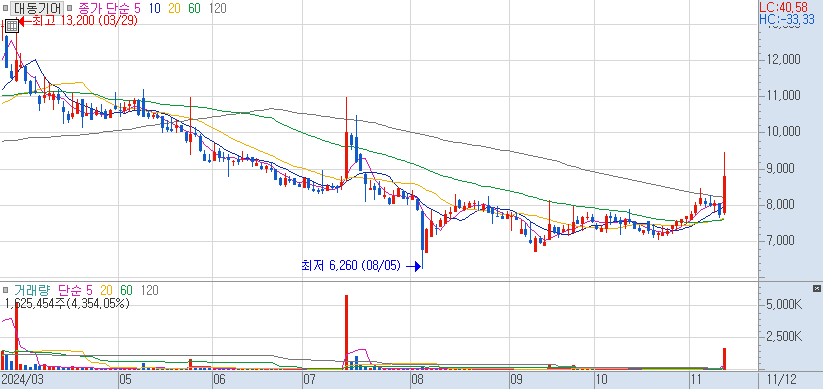
Task: Click the 10 month axis label
Action: pyautogui.click(x=602, y=380)
